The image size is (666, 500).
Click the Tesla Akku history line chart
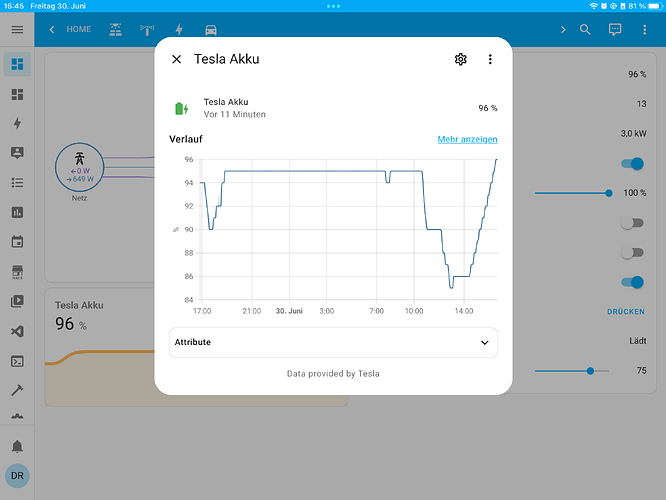(348, 229)
